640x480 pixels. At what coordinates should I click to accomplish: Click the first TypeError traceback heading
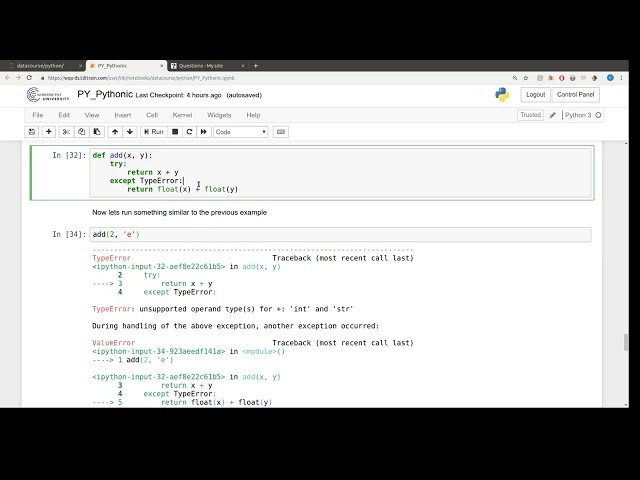[x=111, y=258]
